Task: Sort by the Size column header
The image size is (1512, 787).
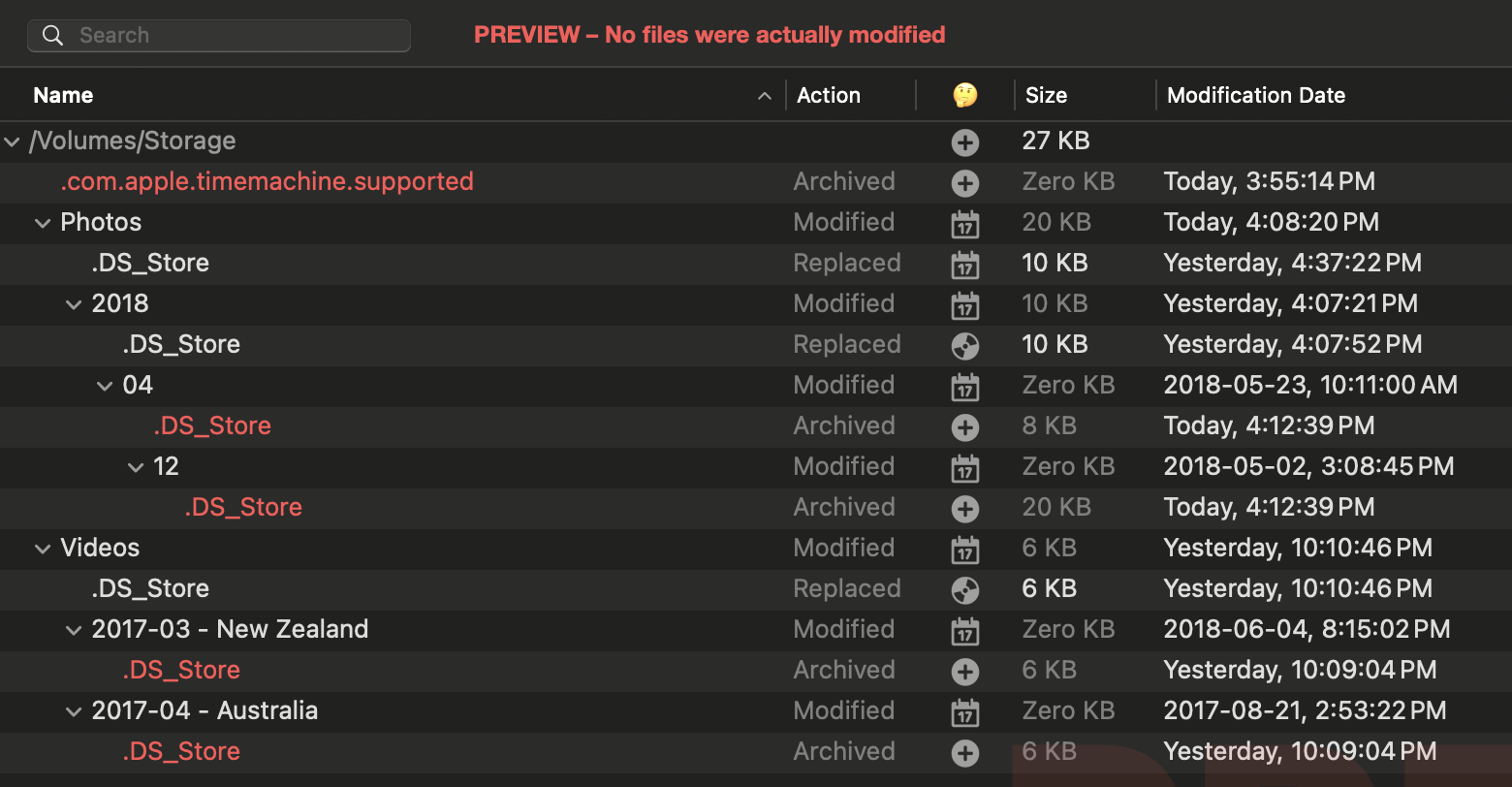Action: pos(1046,95)
